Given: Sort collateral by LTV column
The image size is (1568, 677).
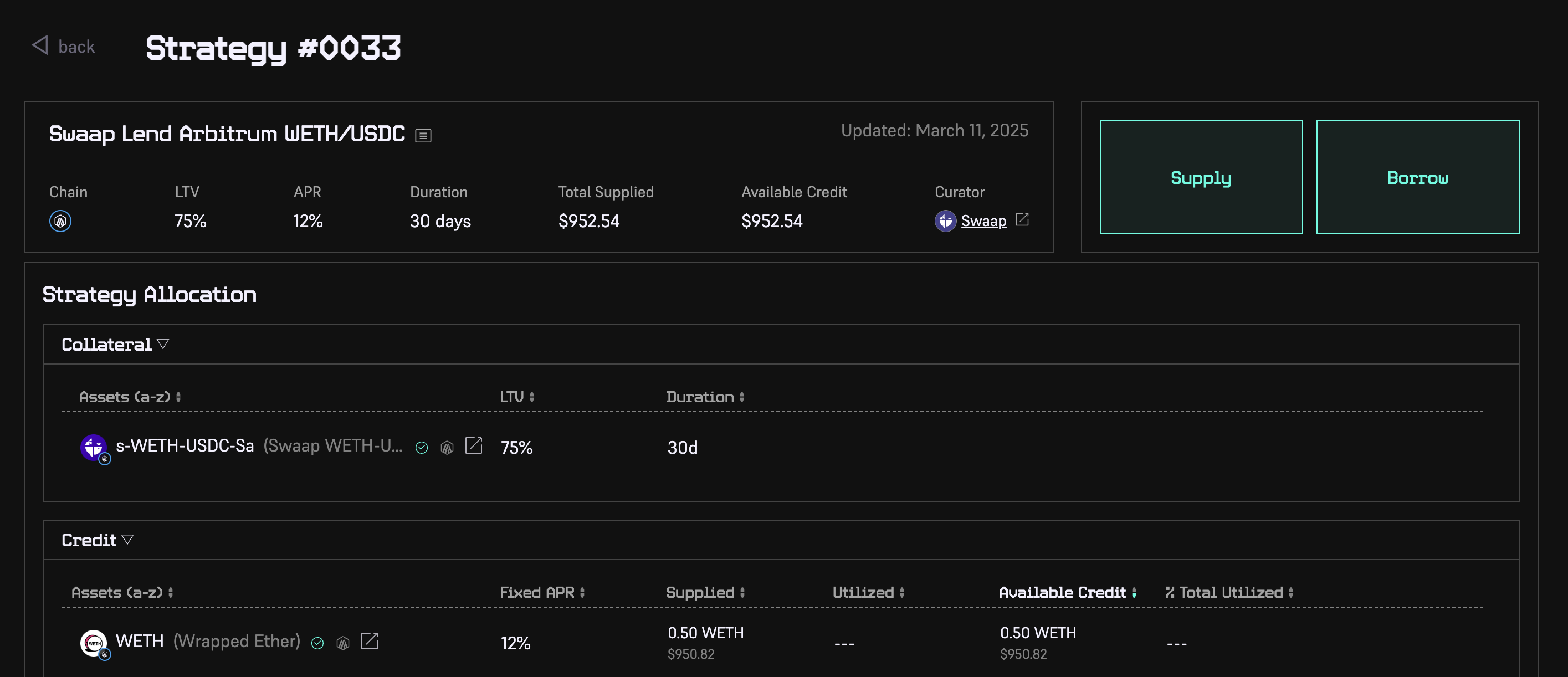Looking at the screenshot, I should coord(517,397).
